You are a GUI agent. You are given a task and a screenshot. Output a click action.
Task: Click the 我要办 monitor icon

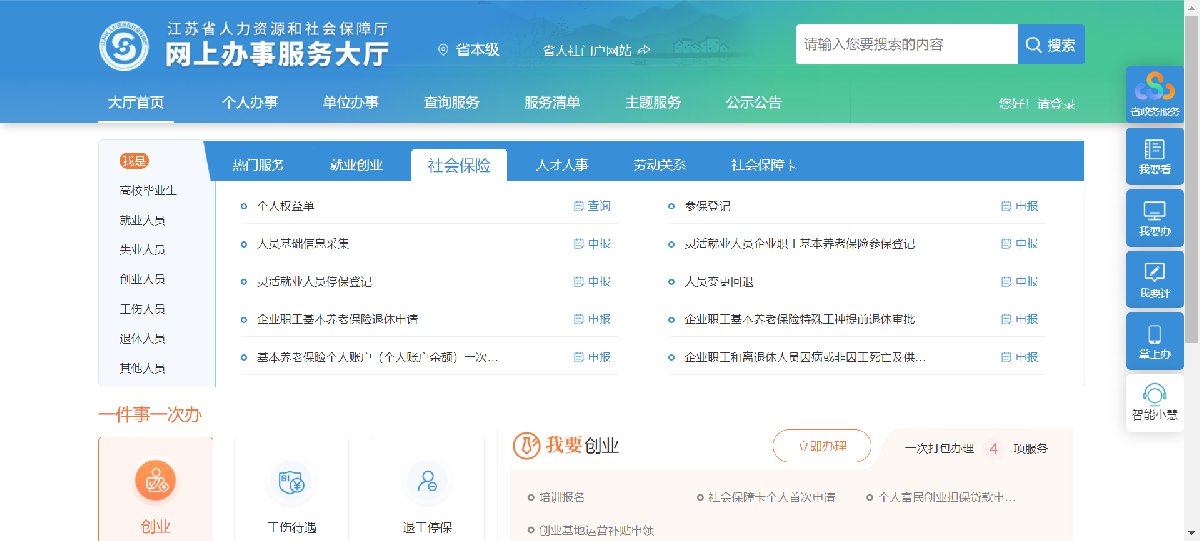point(1154,212)
